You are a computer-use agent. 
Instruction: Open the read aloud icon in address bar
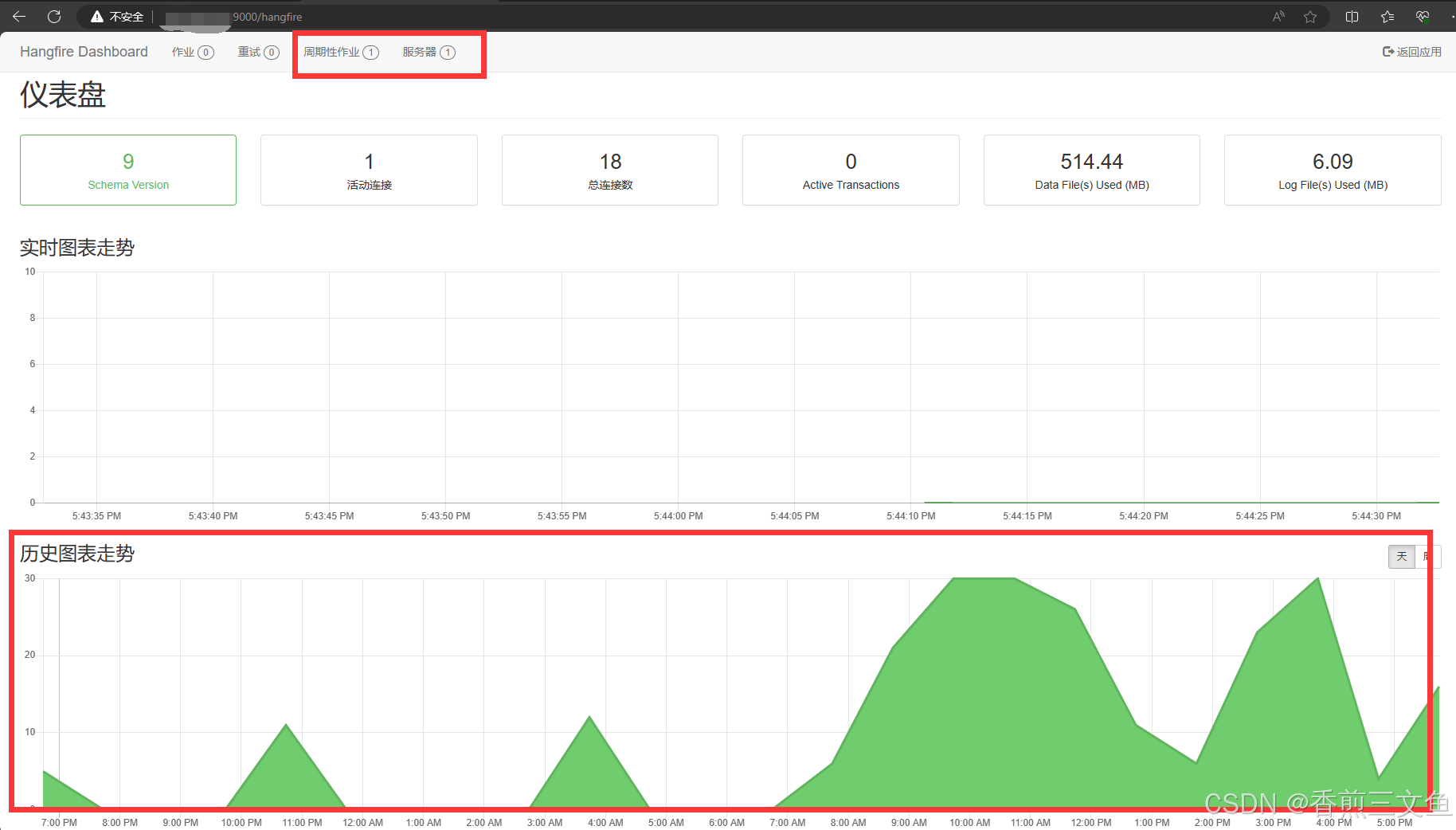tap(1278, 17)
